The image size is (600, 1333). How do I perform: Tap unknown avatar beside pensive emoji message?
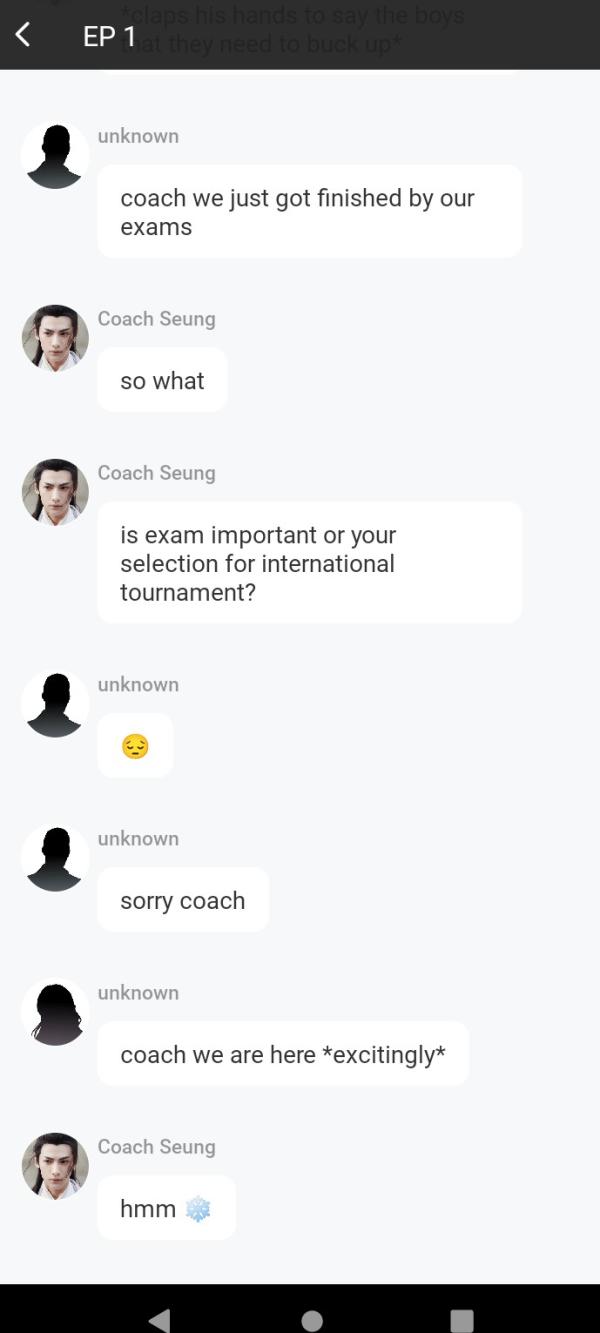pos(55,704)
